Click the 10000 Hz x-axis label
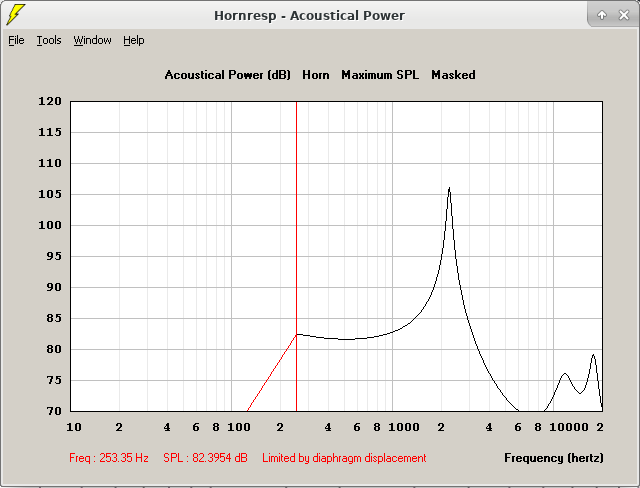The height and width of the screenshot is (488, 640). coord(569,427)
